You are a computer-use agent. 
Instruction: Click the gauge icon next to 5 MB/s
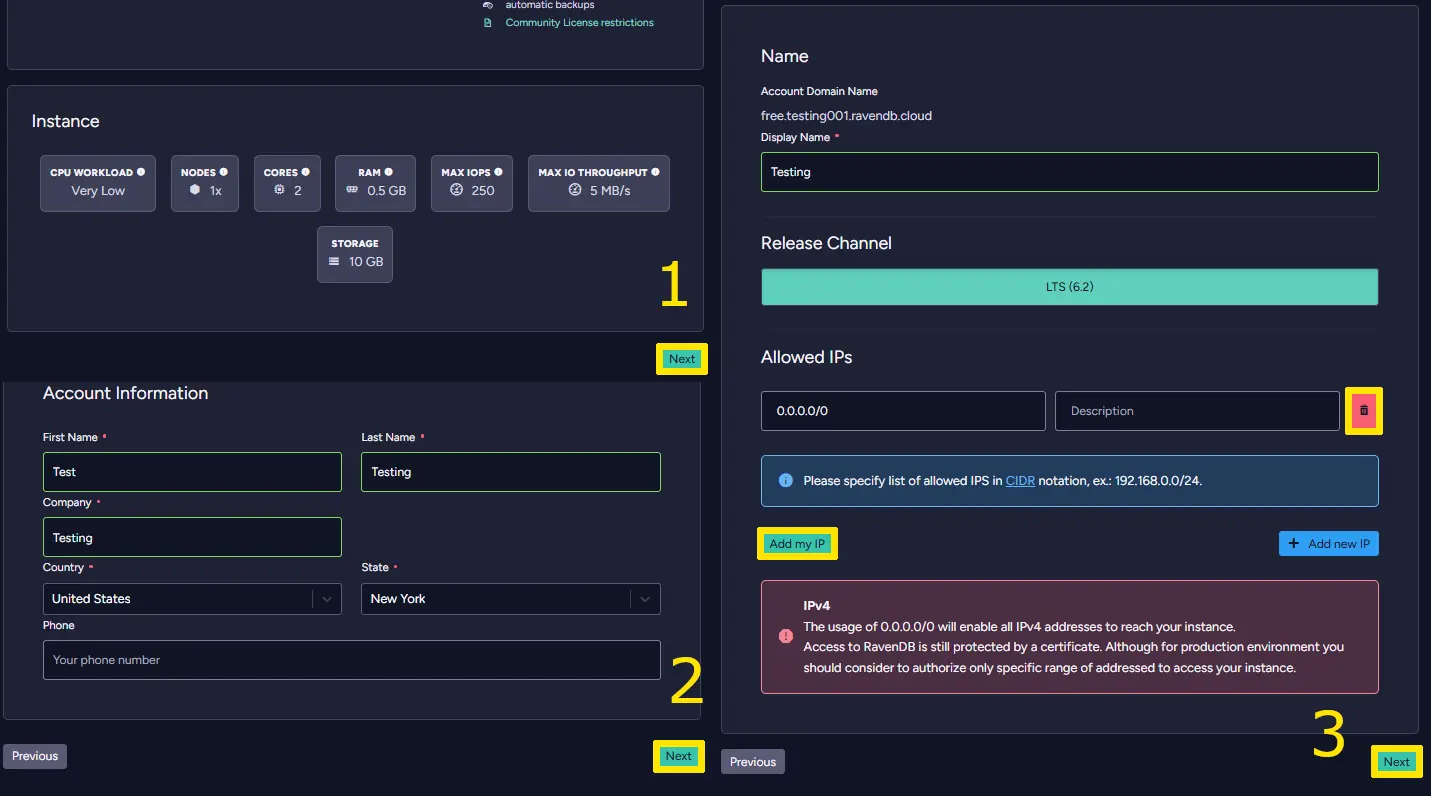point(575,190)
